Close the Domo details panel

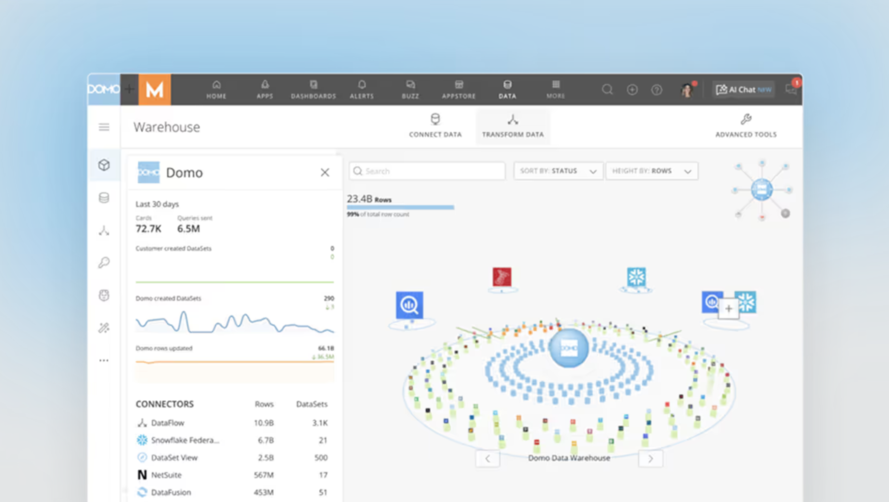pyautogui.click(x=325, y=172)
